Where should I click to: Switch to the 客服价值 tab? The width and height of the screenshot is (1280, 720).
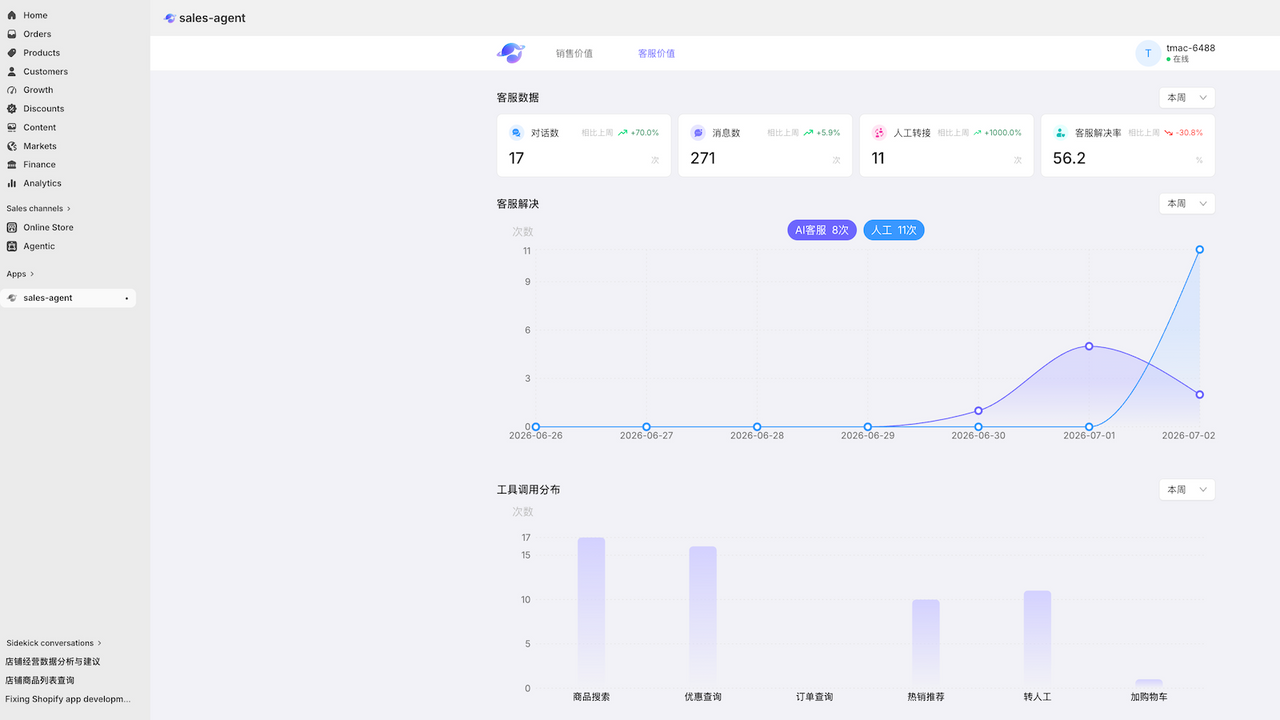656,53
